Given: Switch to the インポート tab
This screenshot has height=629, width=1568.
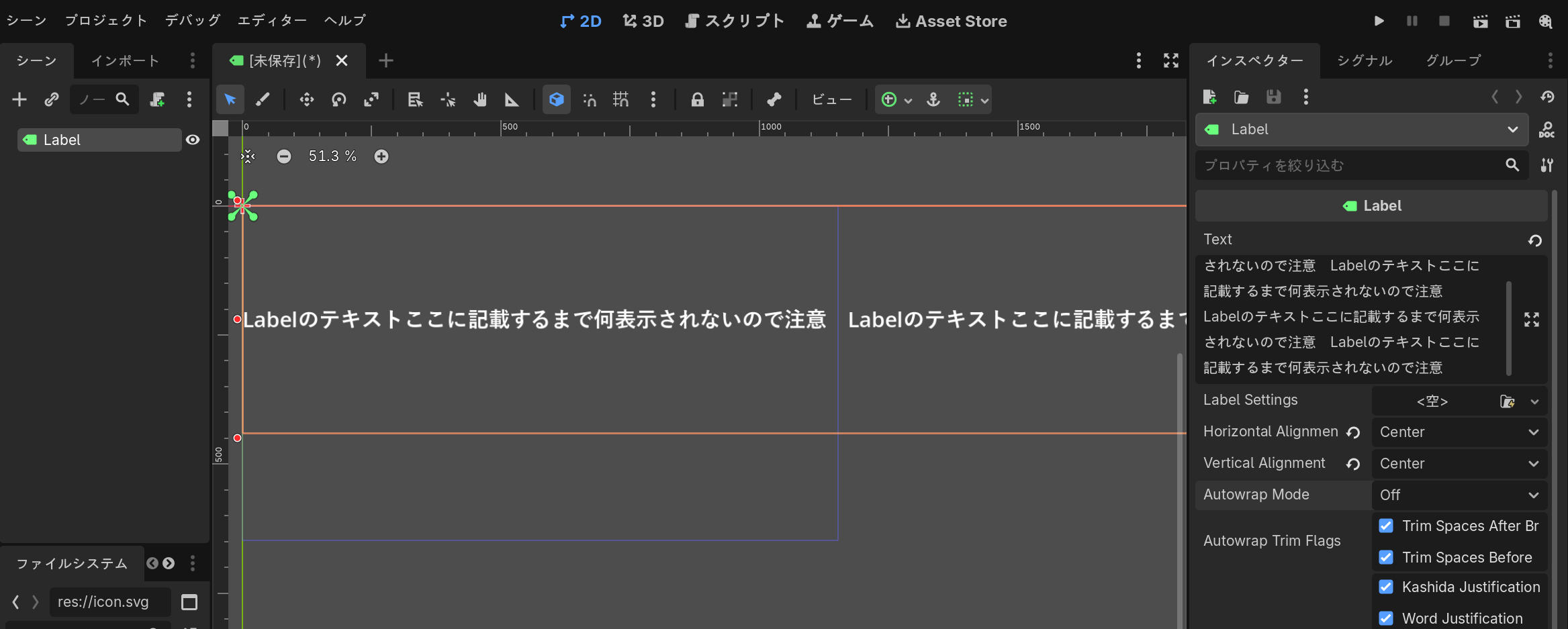Looking at the screenshot, I should 126,60.
